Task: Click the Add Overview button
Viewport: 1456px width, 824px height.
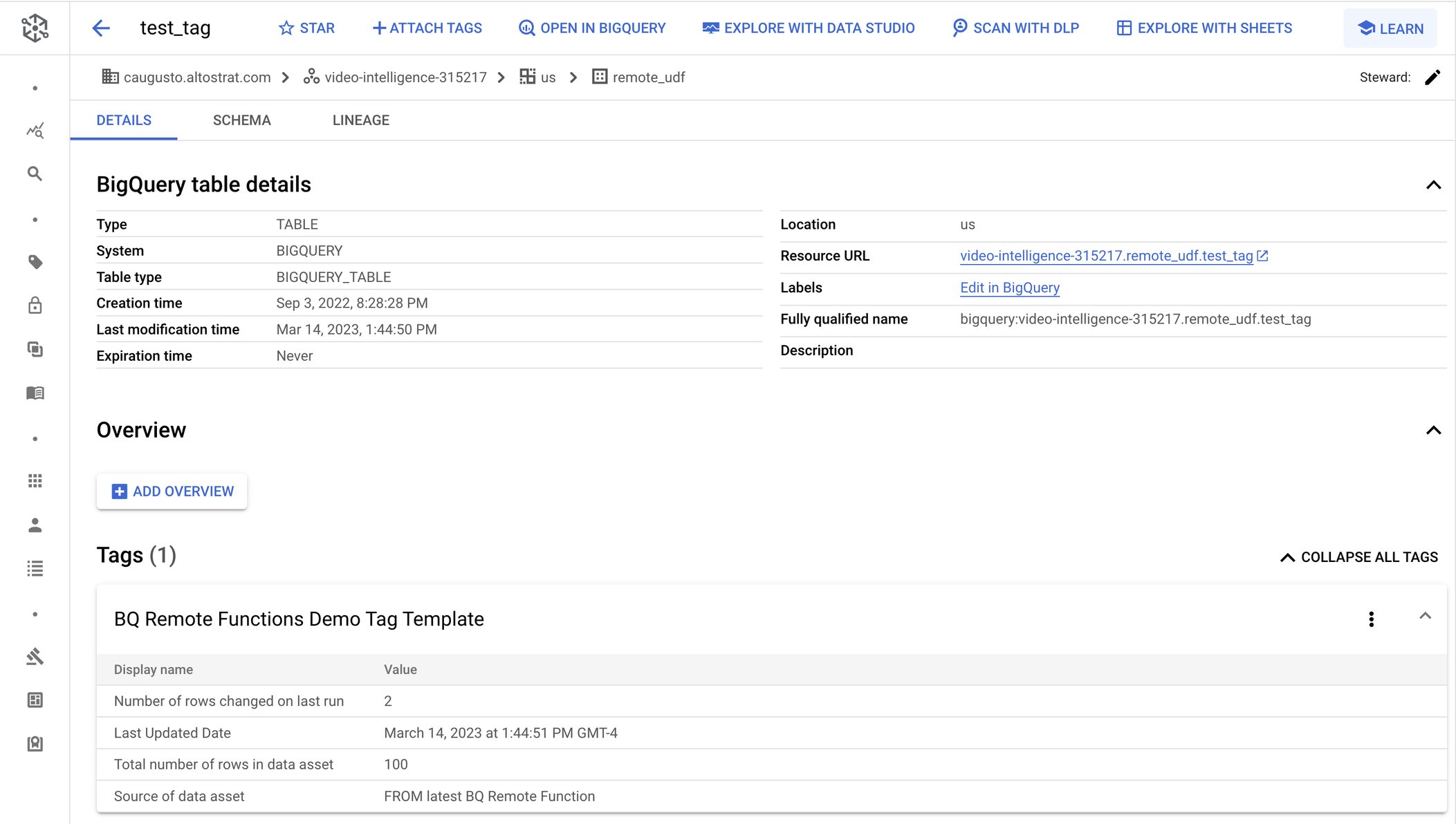Action: coord(172,491)
